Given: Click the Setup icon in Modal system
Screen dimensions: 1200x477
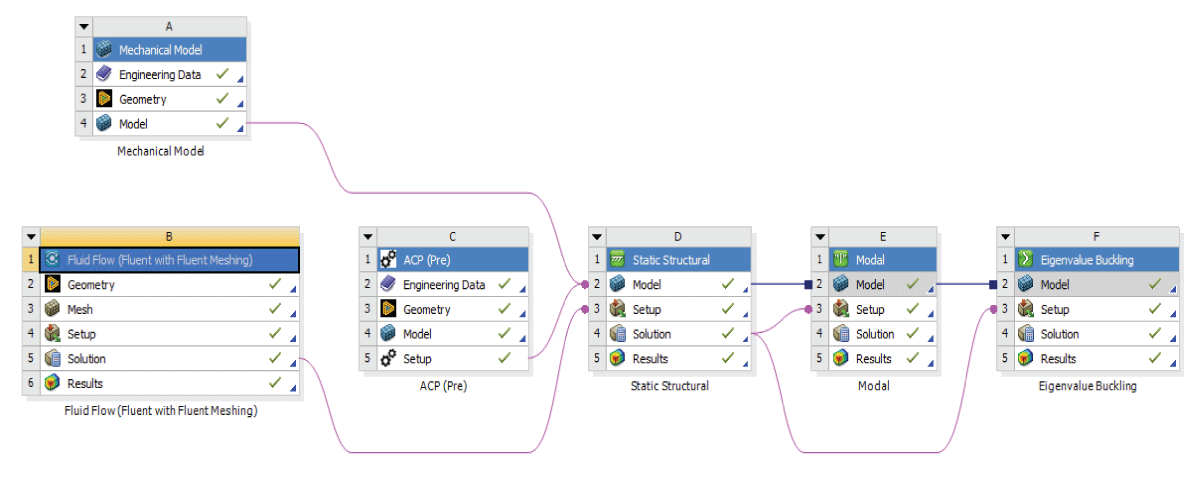Looking at the screenshot, I should [x=840, y=309].
